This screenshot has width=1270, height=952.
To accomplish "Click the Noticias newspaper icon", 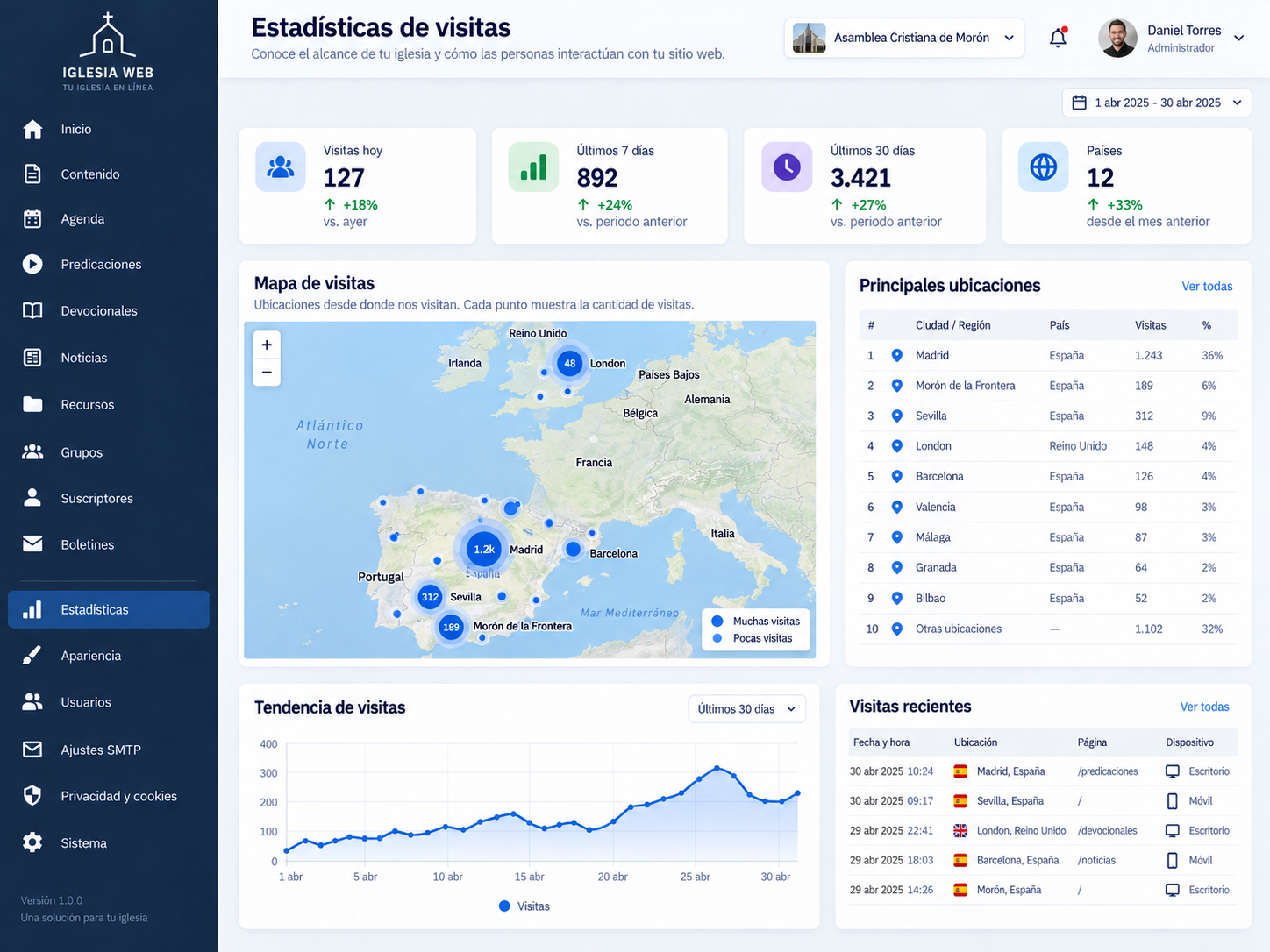I will pos(32,358).
